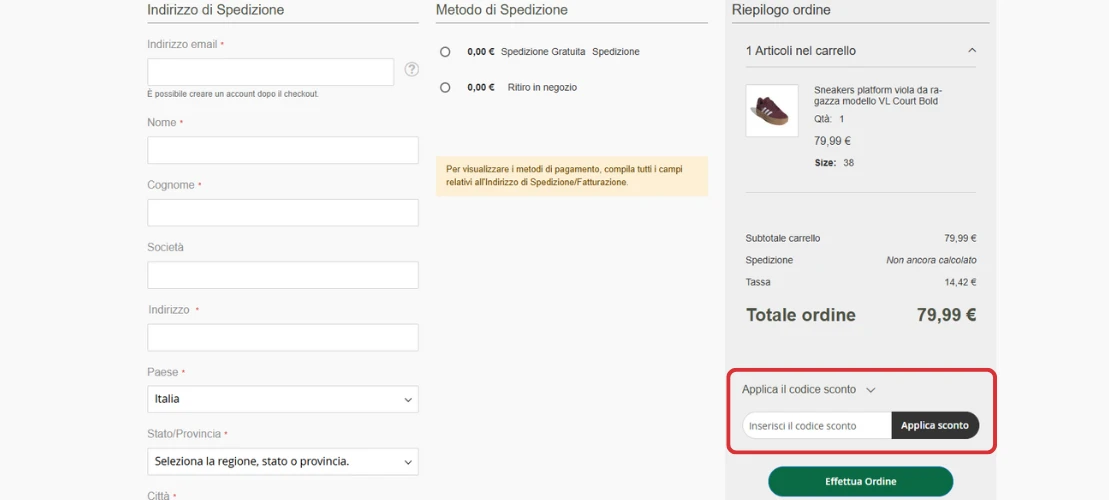Collapse the Articoli nel carrello section
The image size is (1109, 500).
pos(971,51)
